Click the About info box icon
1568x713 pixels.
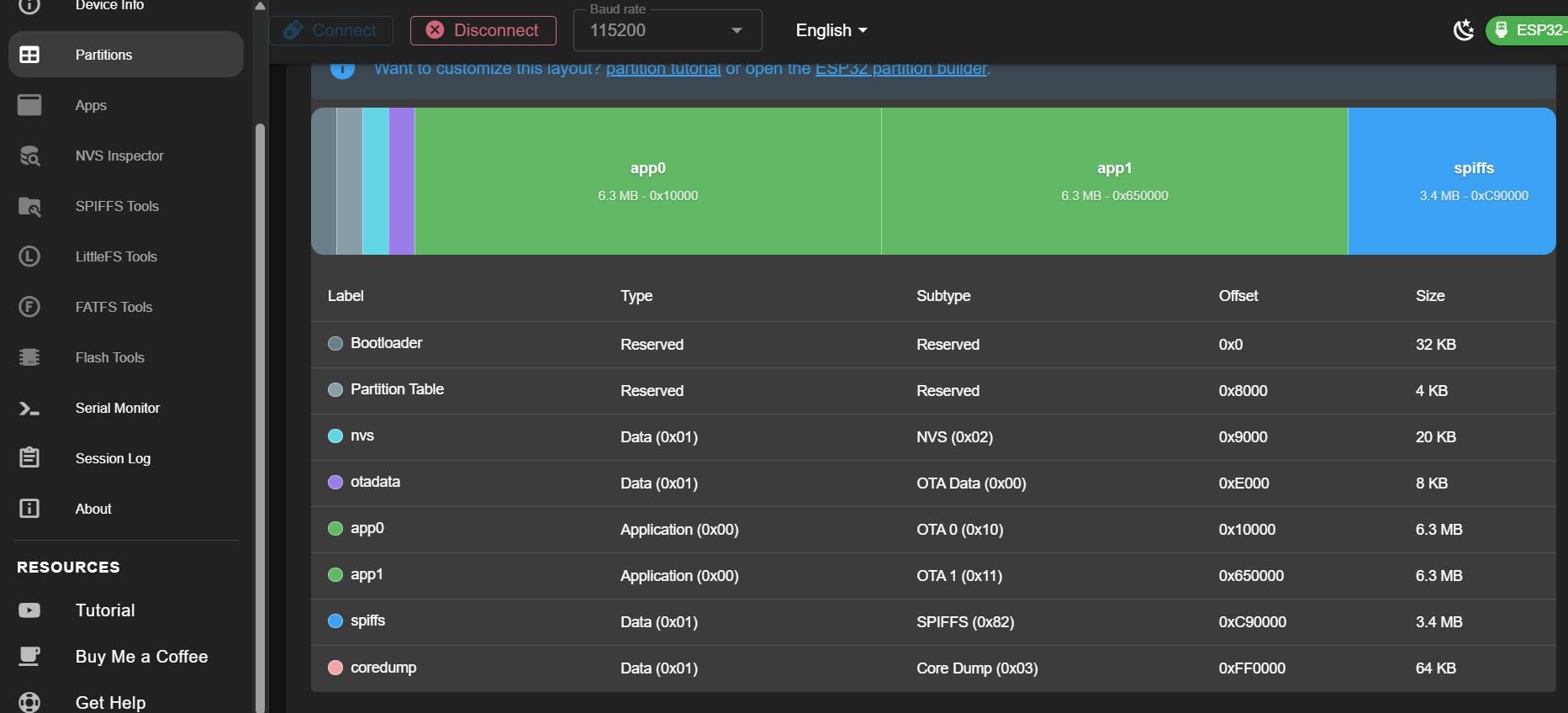pos(29,509)
